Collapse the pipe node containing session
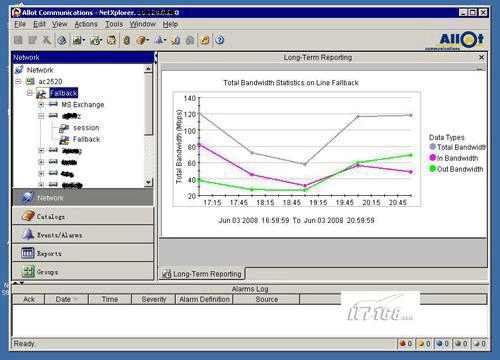The height and width of the screenshot is (360, 500). [41, 116]
